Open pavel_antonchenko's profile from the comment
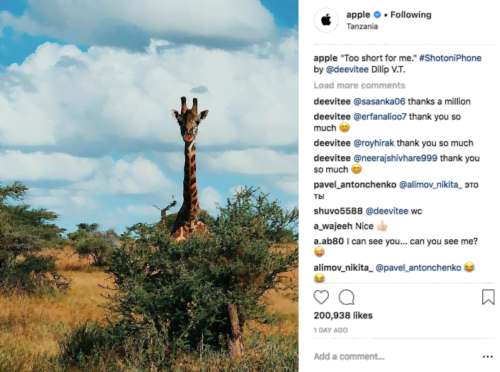This screenshot has height=372, width=500. (355, 185)
